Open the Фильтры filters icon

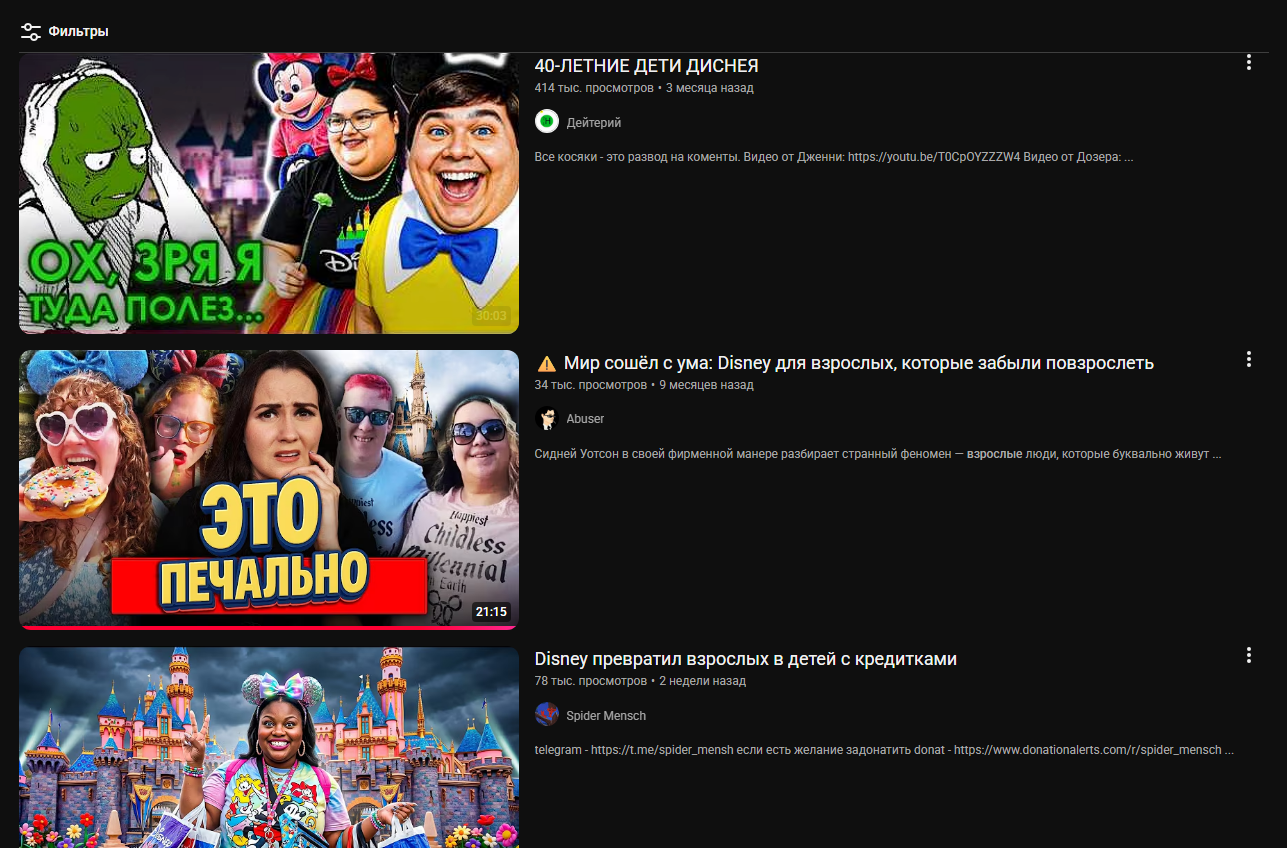pyautogui.click(x=31, y=32)
